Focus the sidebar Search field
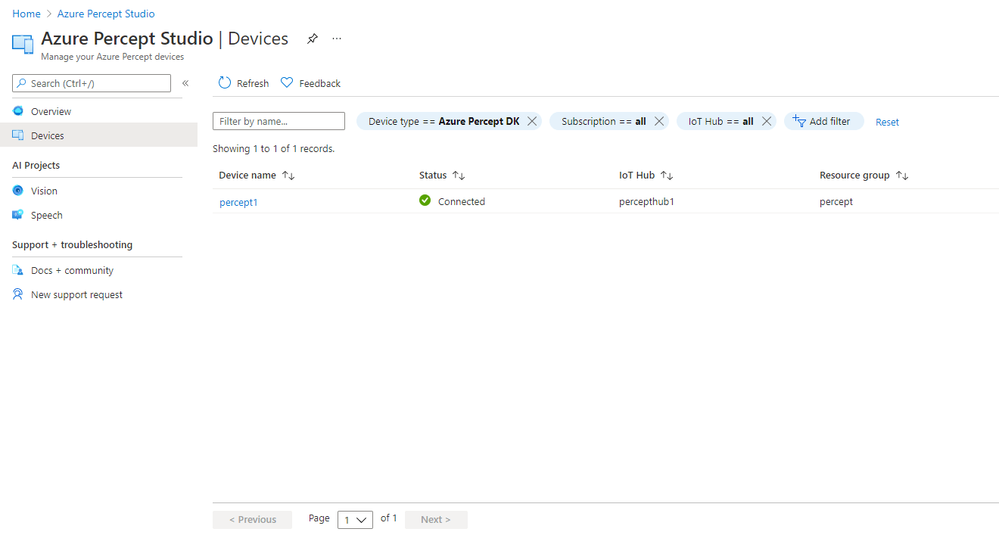 pos(91,83)
